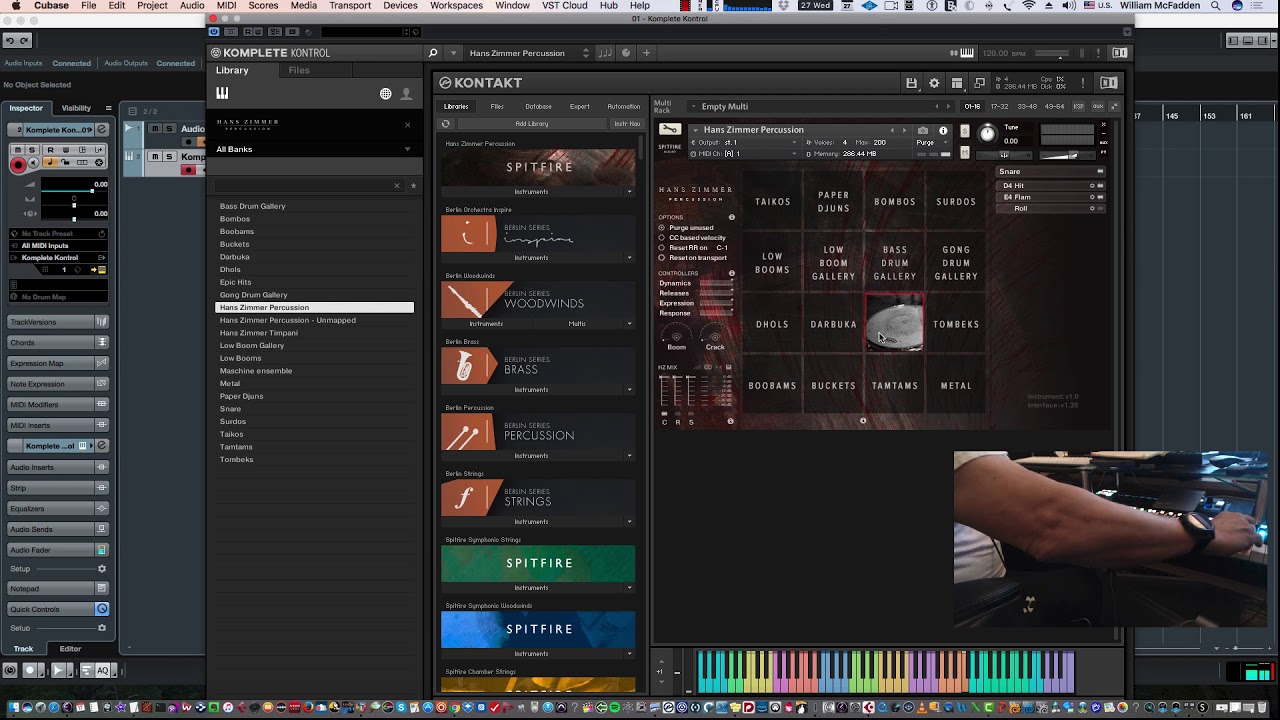
Task: Click Options info icon
Action: coord(732,217)
